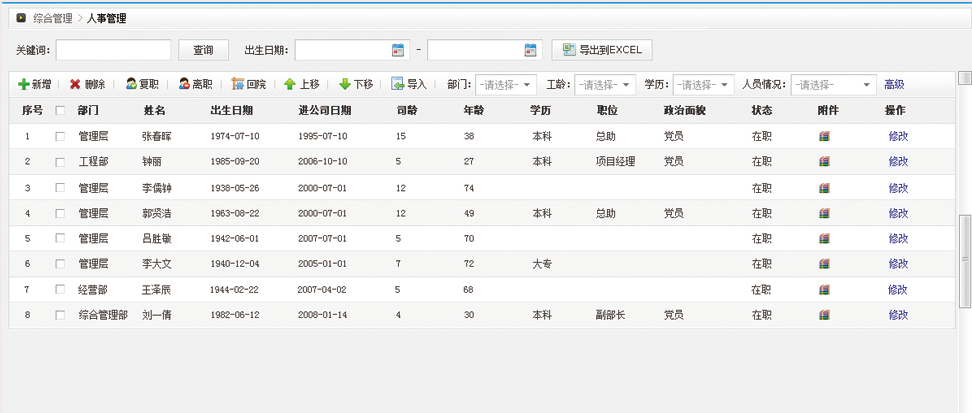Tick the checkbox for 钟丽 row
The width and height of the screenshot is (972, 413).
coord(60,162)
